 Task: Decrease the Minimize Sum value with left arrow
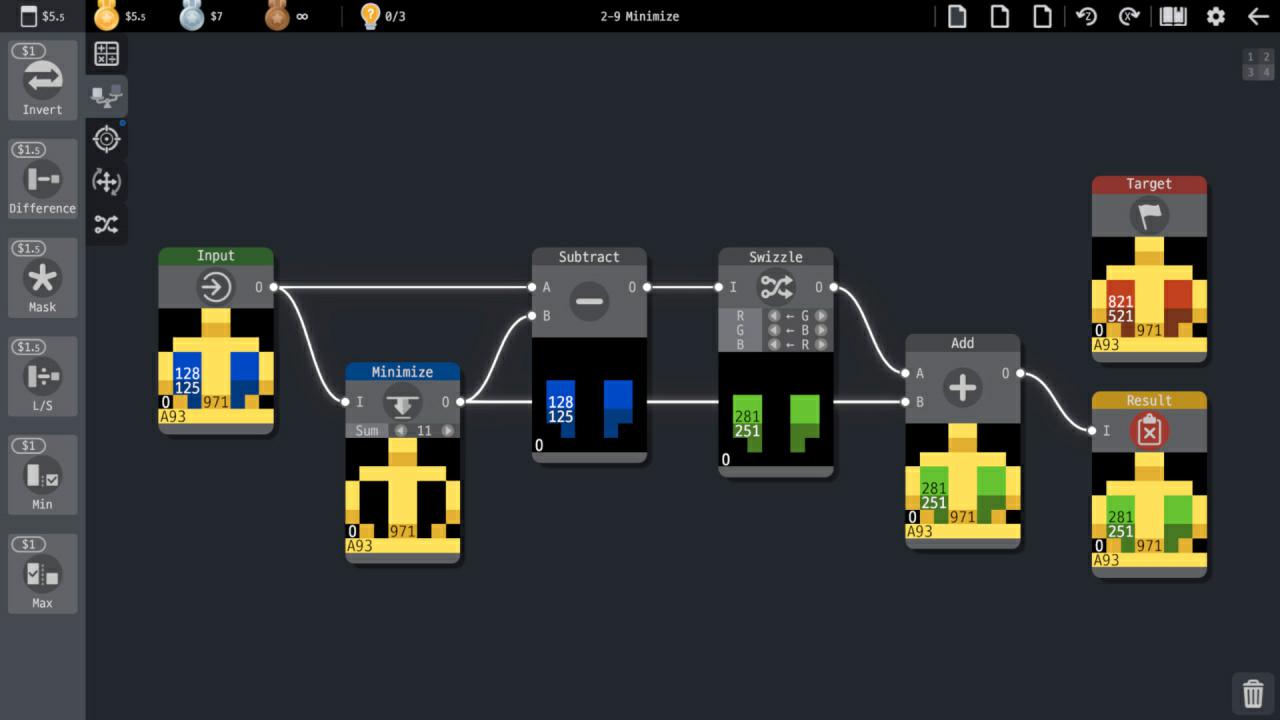(401, 431)
